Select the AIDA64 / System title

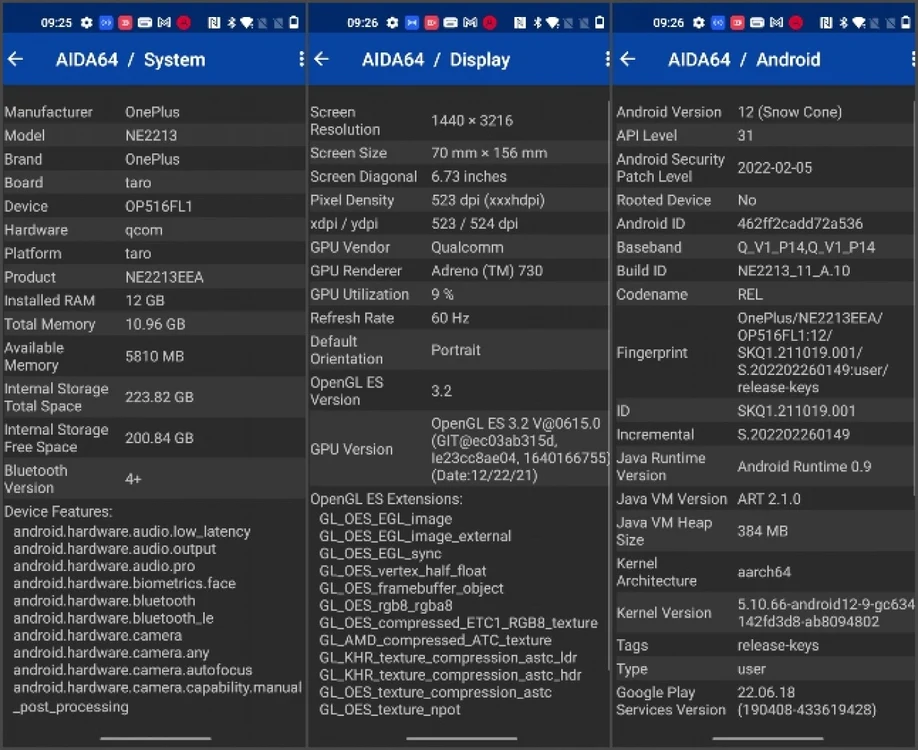(131, 60)
